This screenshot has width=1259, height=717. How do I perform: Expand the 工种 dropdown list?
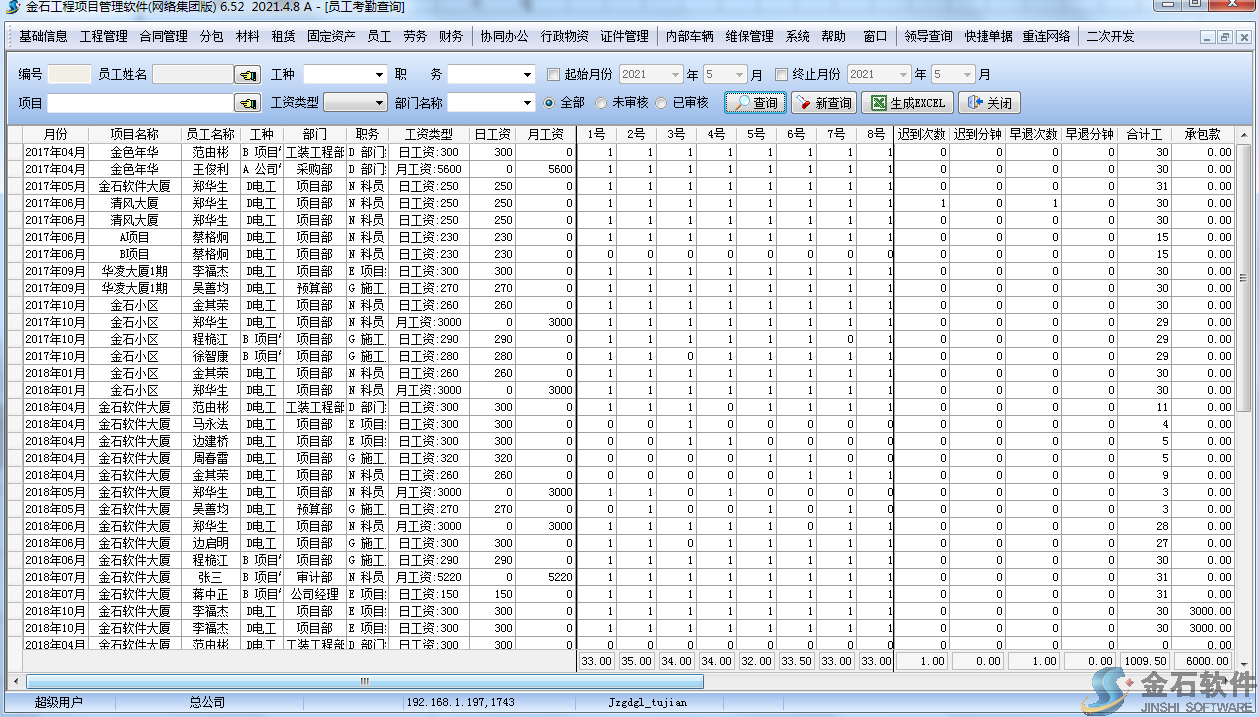380,75
